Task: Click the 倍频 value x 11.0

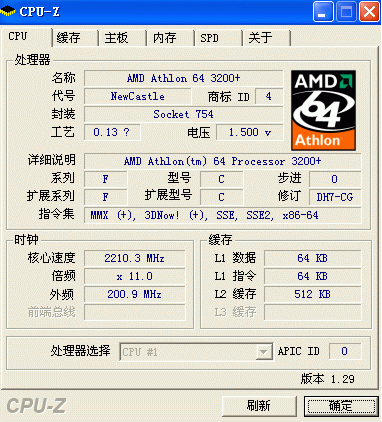Action: coord(135,276)
